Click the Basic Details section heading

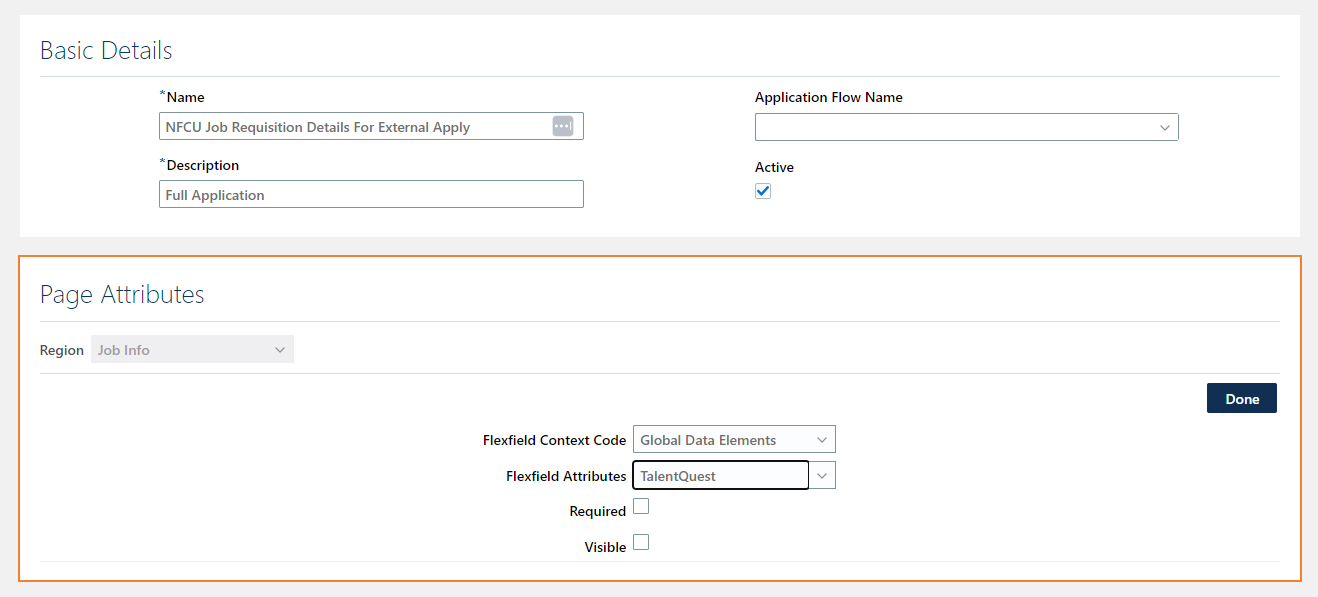pos(105,49)
